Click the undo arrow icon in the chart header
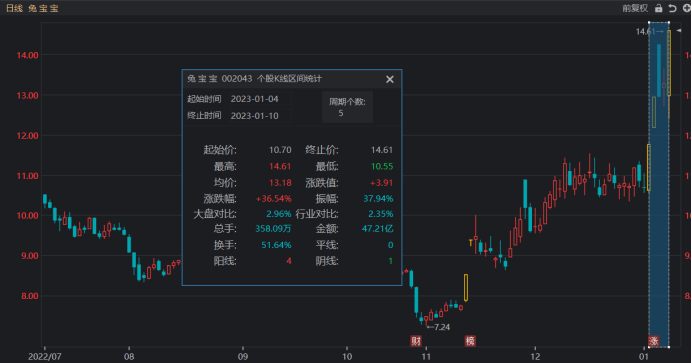Viewport: 692px width, 363px height. tap(672, 8)
